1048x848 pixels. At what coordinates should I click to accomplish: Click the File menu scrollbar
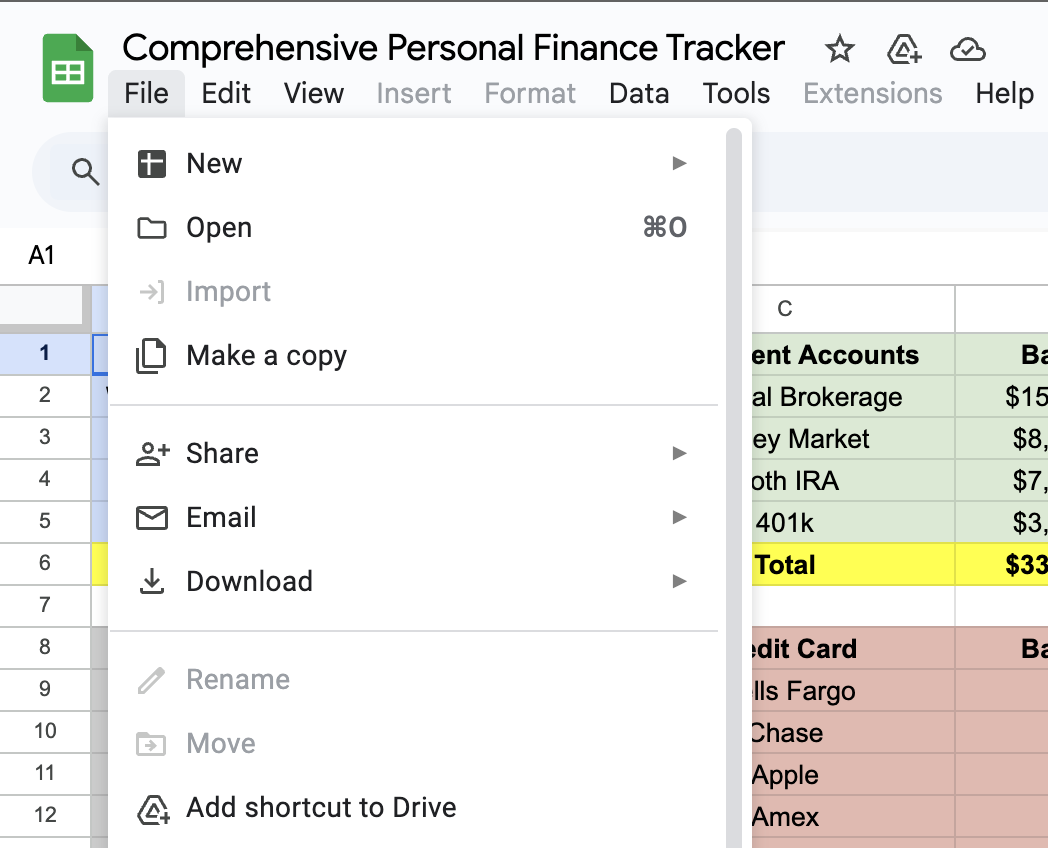coord(734,488)
